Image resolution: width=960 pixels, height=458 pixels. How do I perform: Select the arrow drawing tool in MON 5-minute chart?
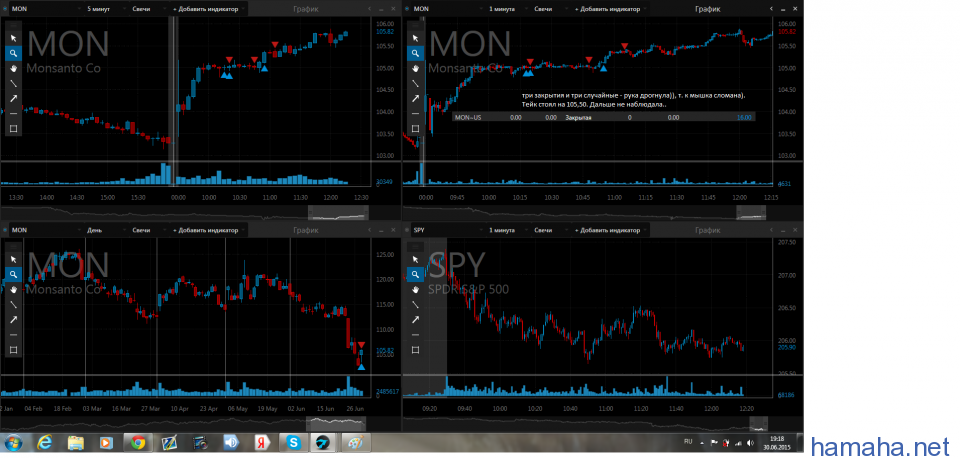pos(13,99)
